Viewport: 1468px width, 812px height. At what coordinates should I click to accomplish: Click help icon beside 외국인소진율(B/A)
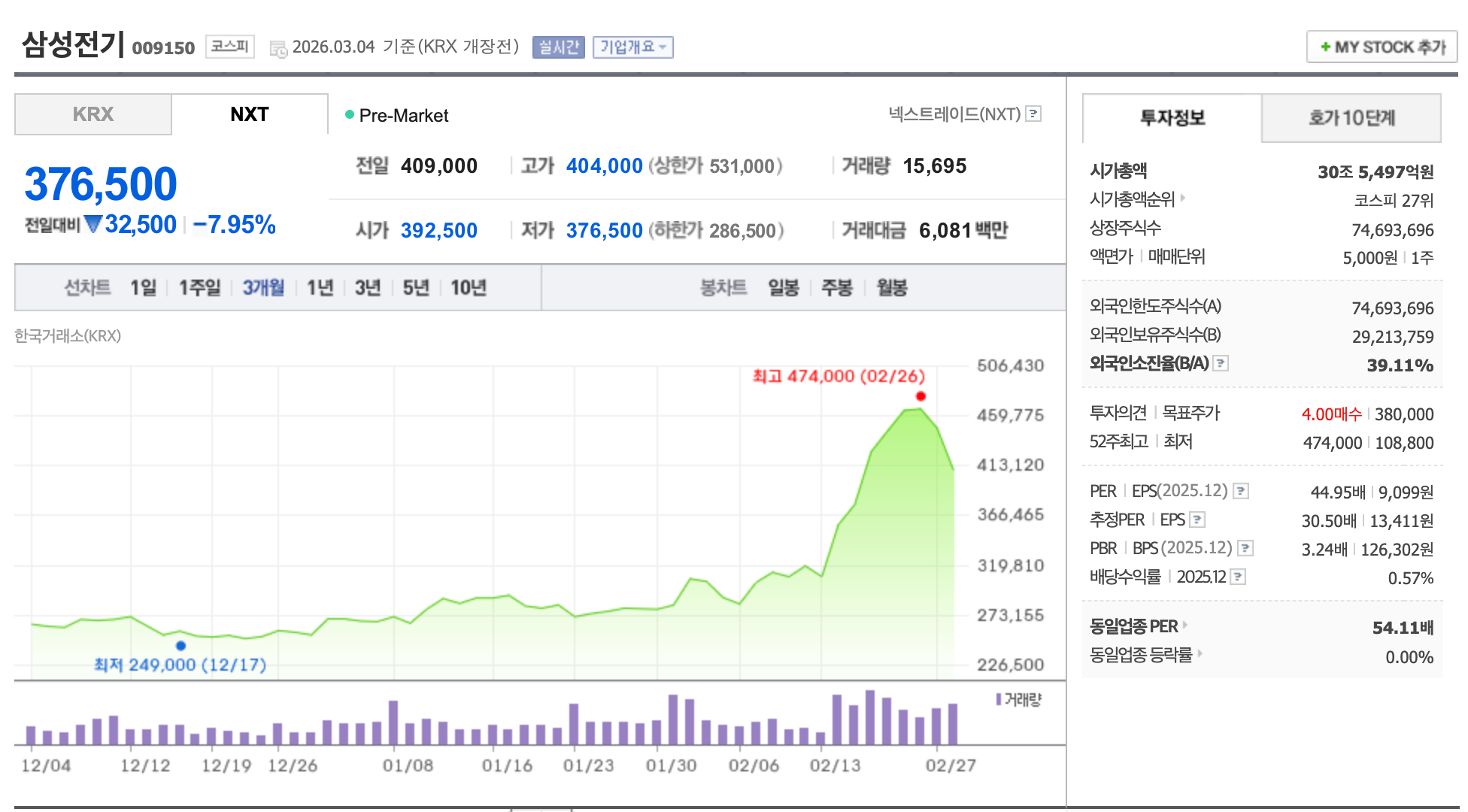click(1221, 363)
